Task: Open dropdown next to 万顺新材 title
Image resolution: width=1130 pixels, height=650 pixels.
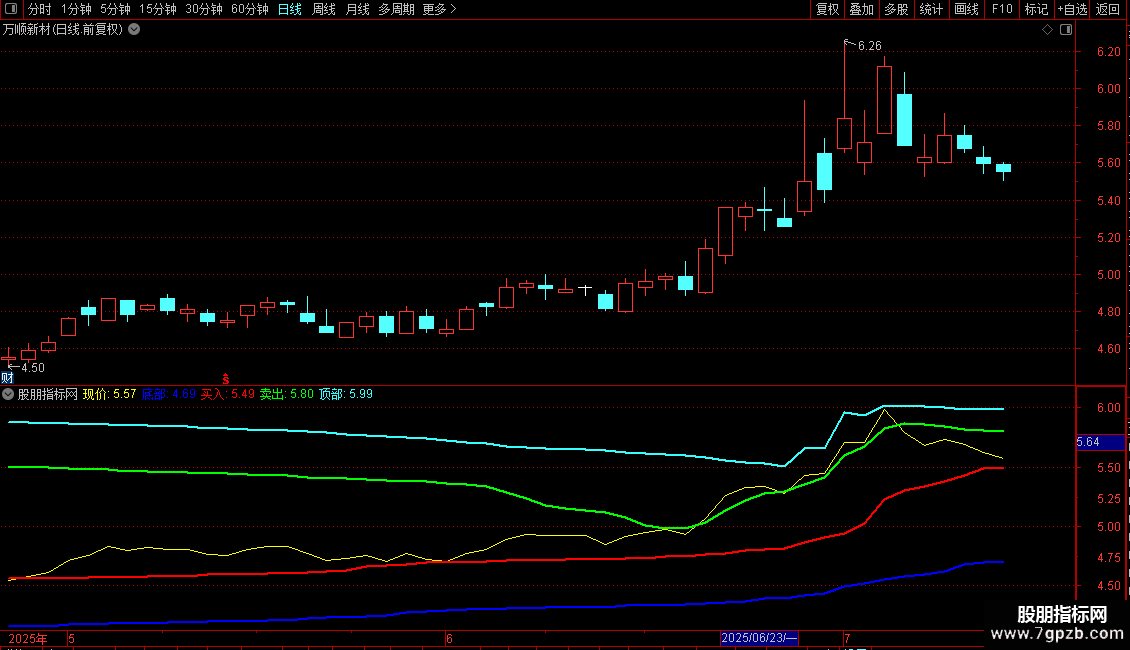Action: point(134,30)
